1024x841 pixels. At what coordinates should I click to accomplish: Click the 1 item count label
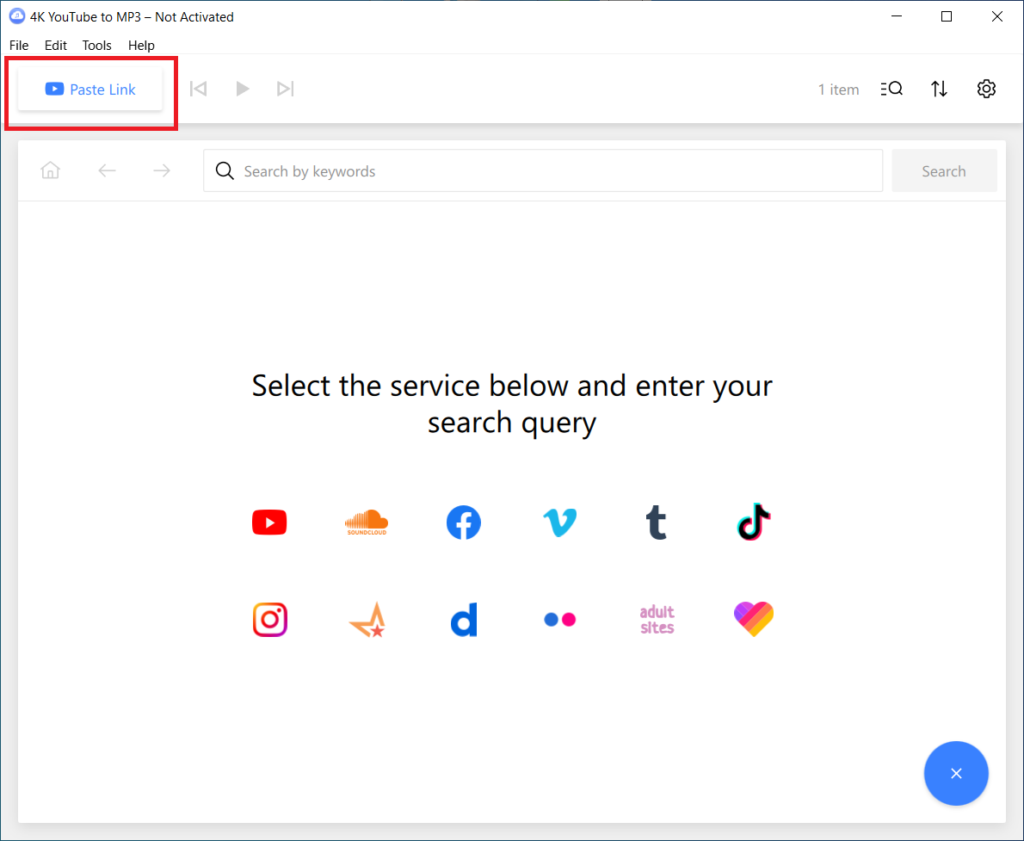click(x=839, y=89)
